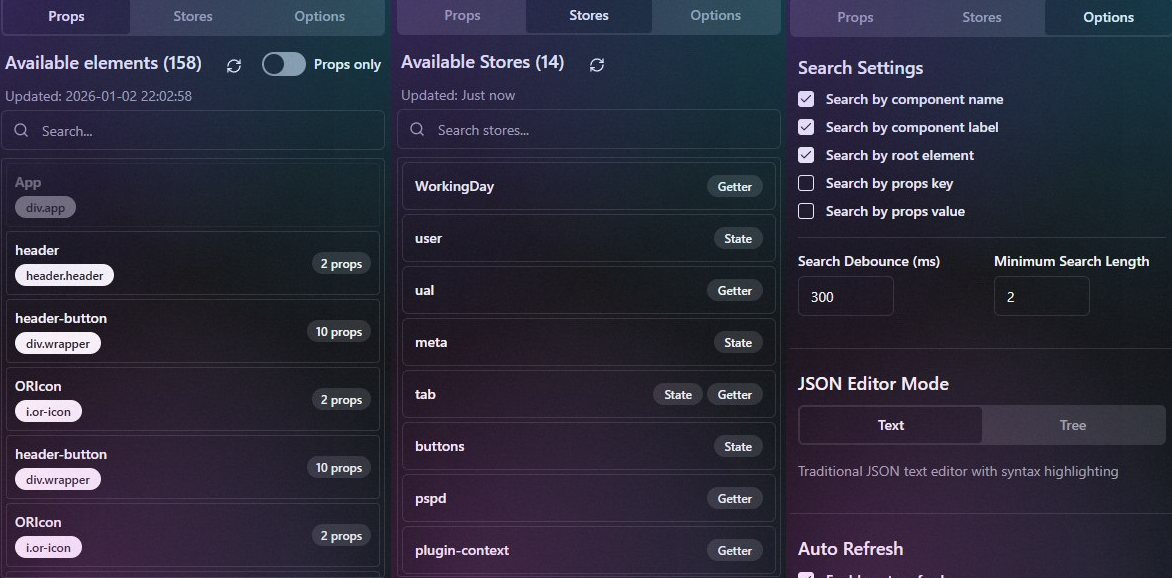Image resolution: width=1172 pixels, height=578 pixels.
Task: Focus the elements Search field
Action: (193, 130)
